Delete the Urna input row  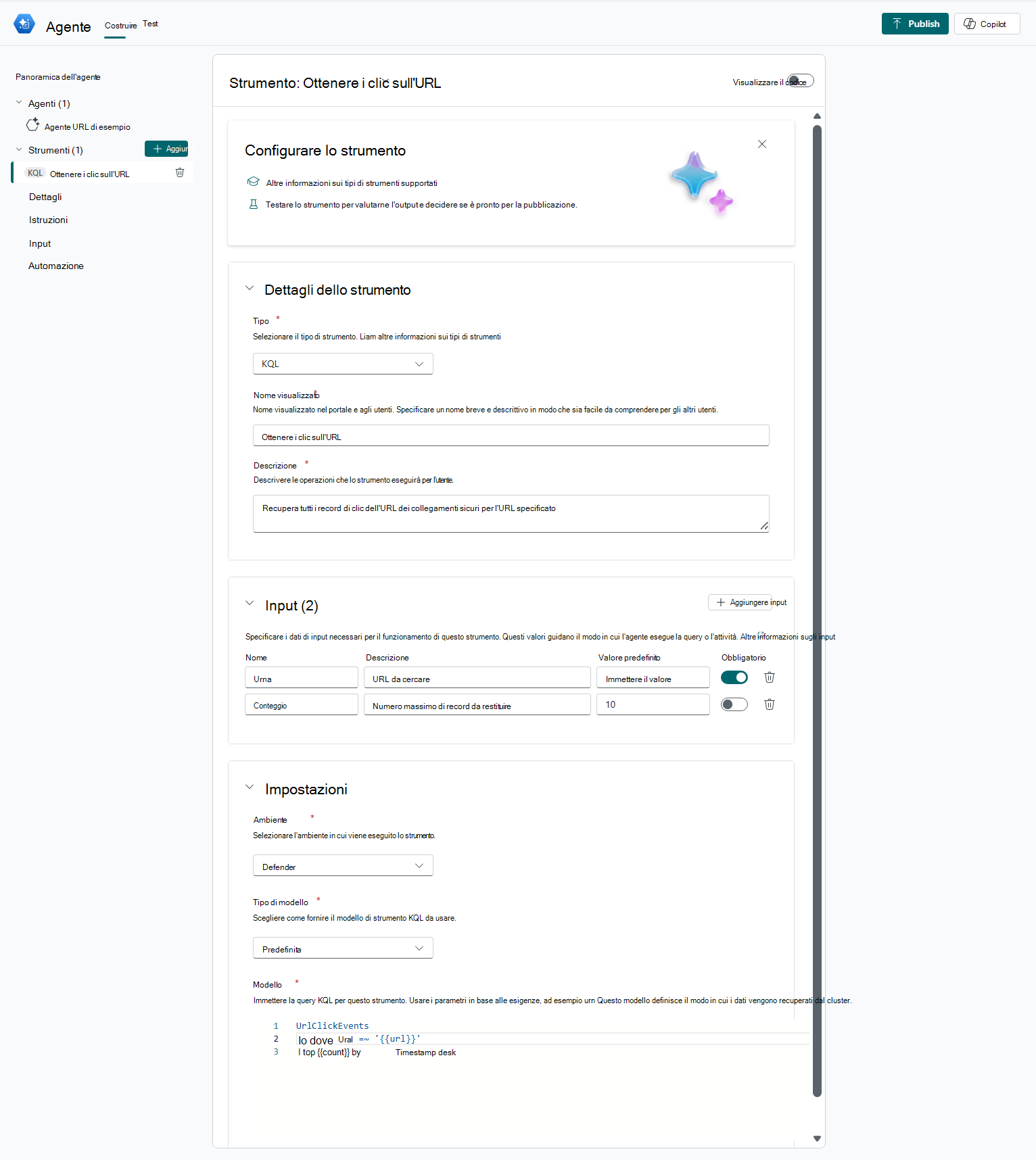(x=770, y=677)
